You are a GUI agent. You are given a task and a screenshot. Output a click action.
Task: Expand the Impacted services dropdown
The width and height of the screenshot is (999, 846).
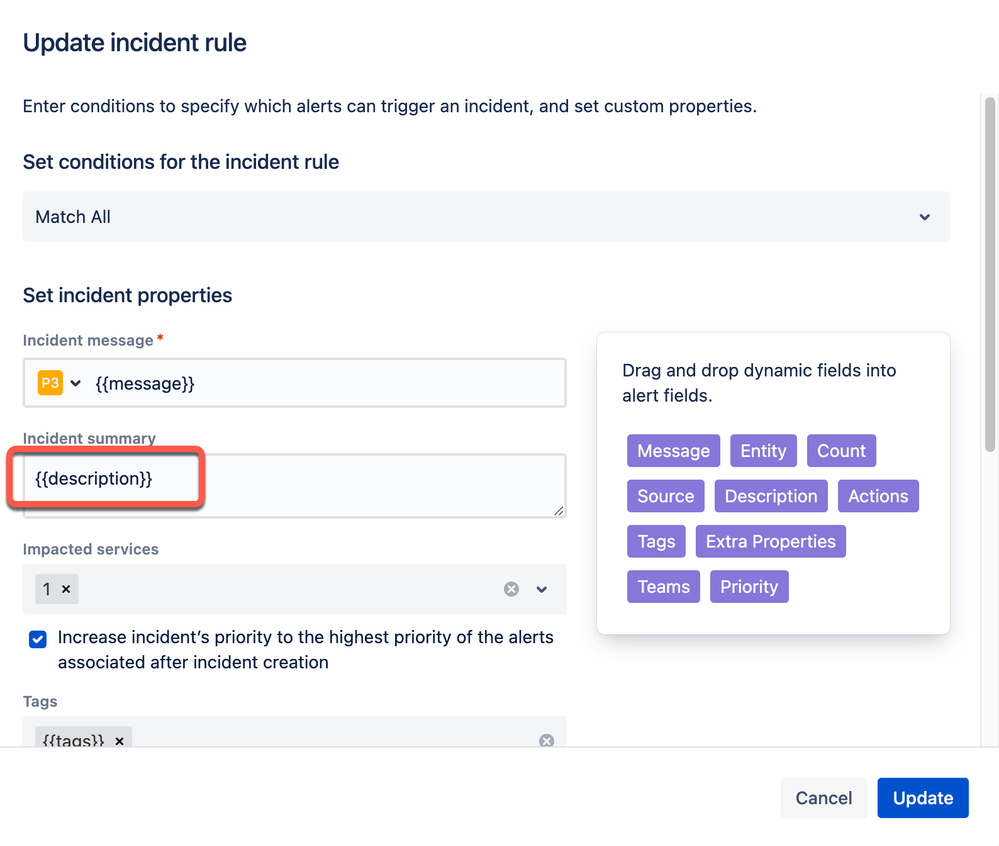[x=541, y=589]
